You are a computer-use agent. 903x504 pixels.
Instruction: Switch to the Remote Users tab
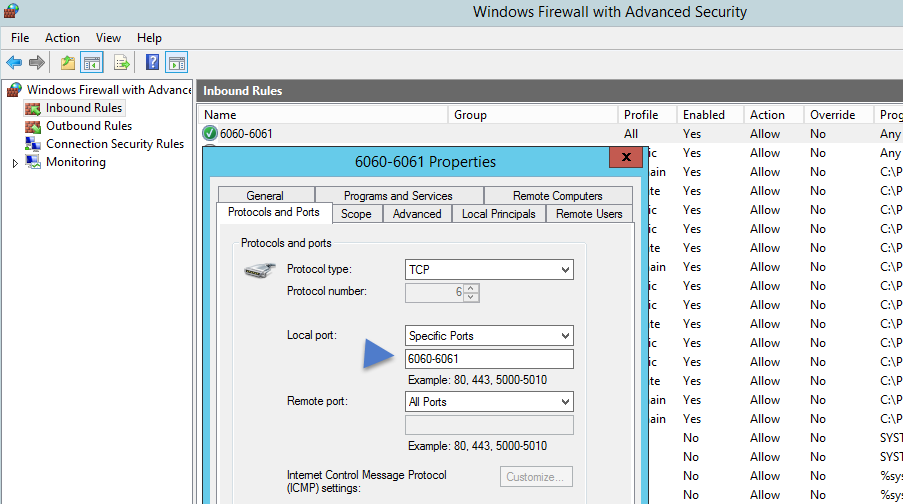click(x=589, y=214)
